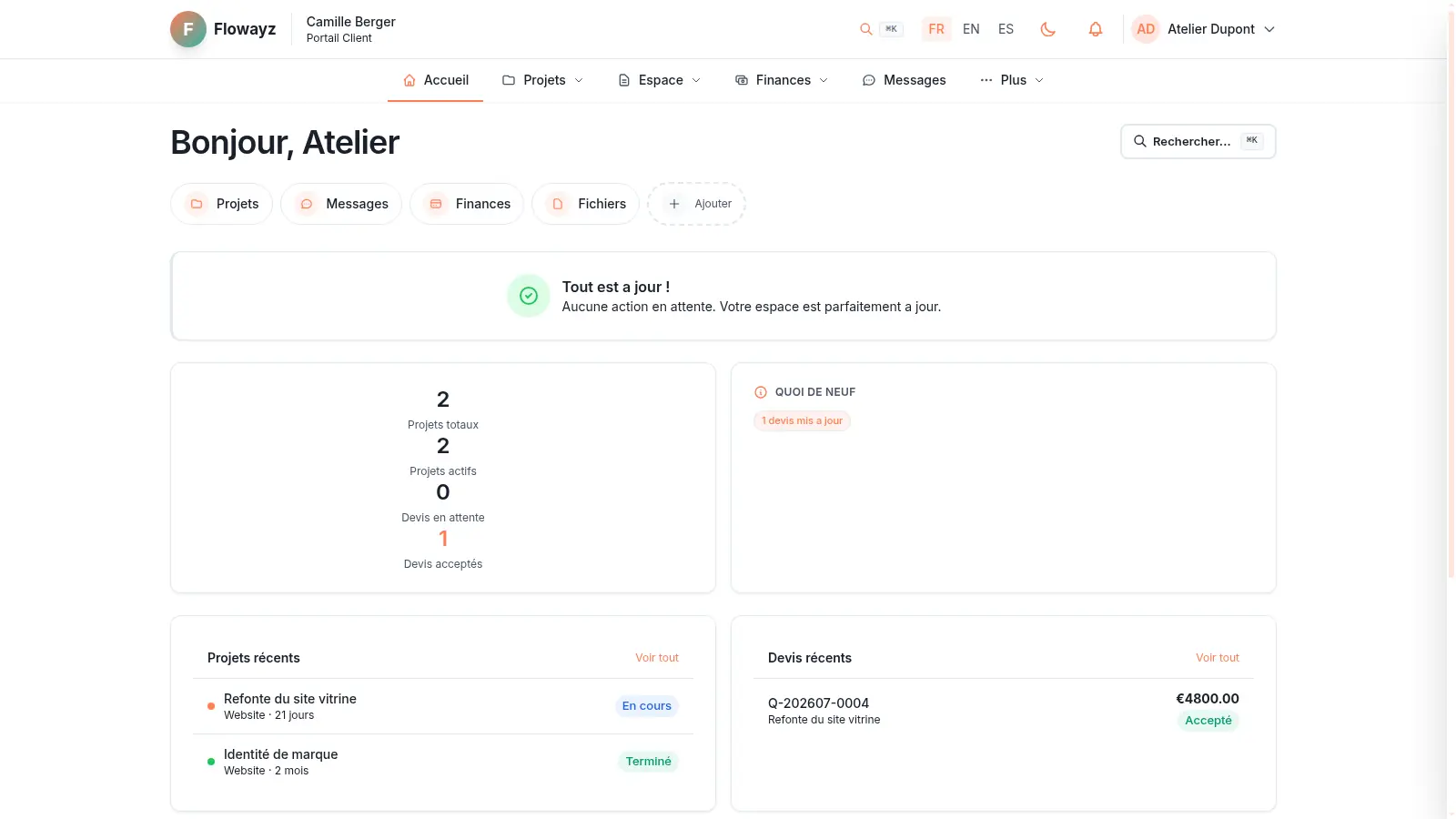The image size is (1456, 819).
Task: Click the Ajouter shortcut button
Action: point(697,204)
